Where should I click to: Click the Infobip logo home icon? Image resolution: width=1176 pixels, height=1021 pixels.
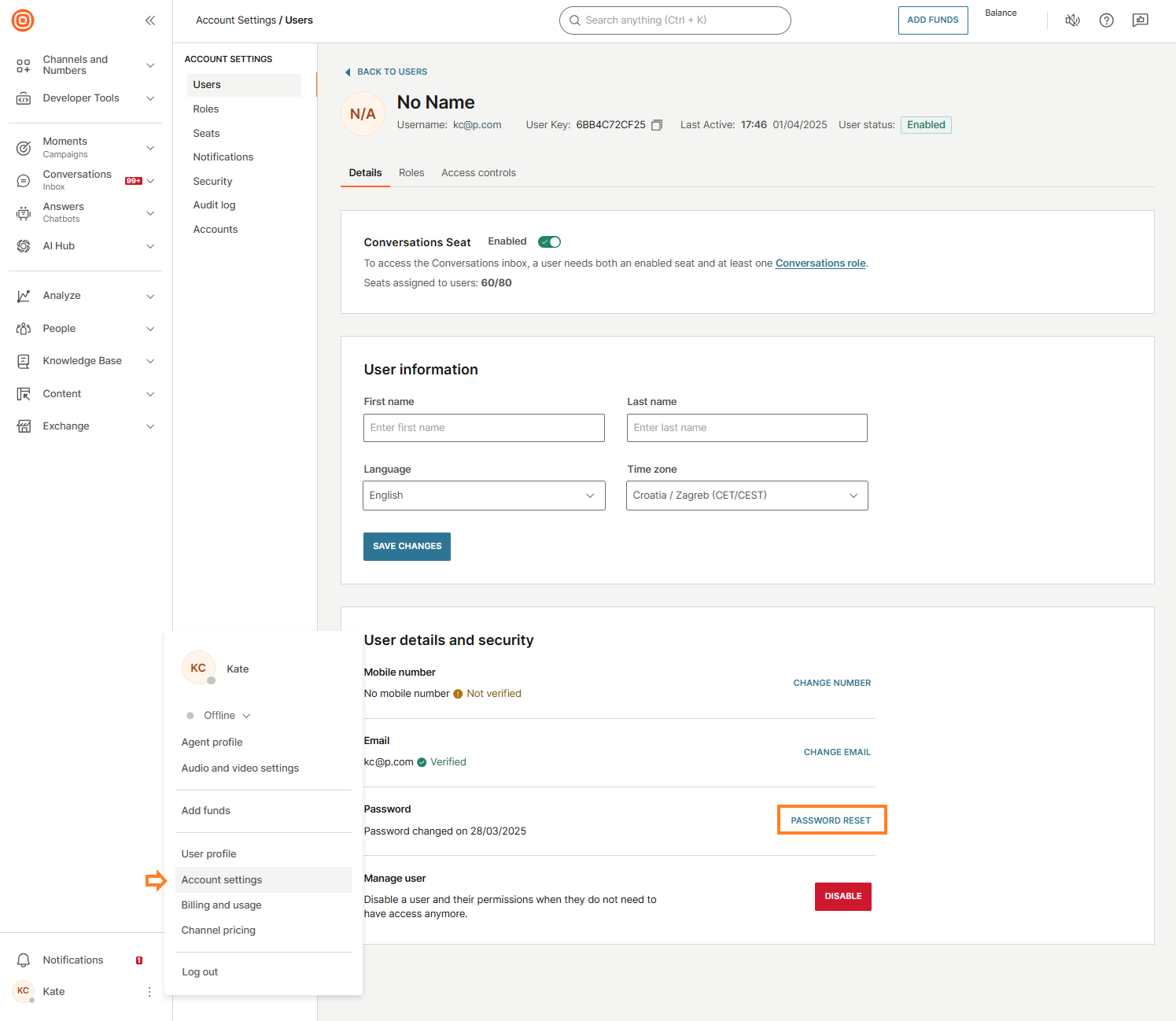[23, 20]
